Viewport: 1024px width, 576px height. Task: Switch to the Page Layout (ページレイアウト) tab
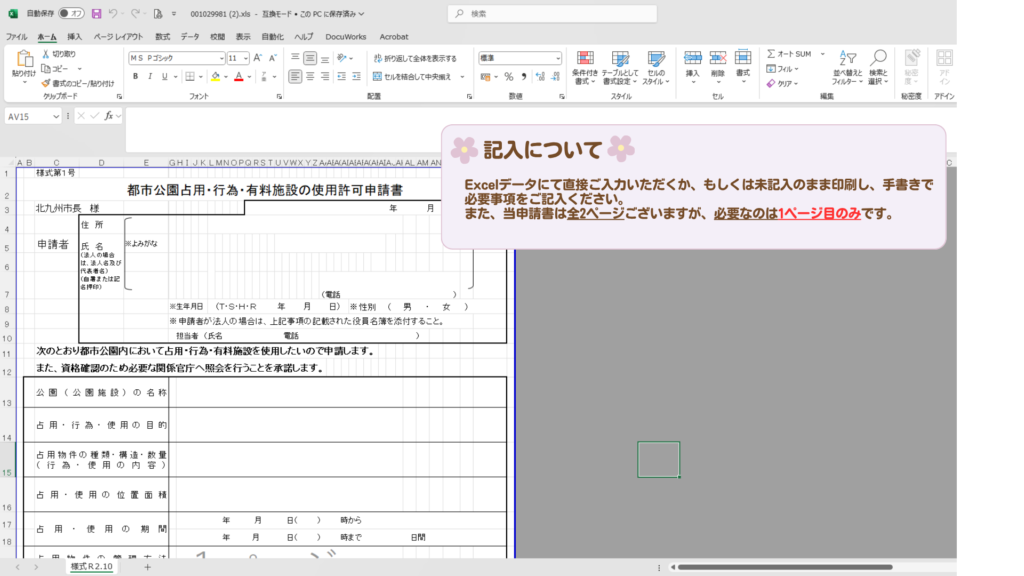[x=118, y=36]
